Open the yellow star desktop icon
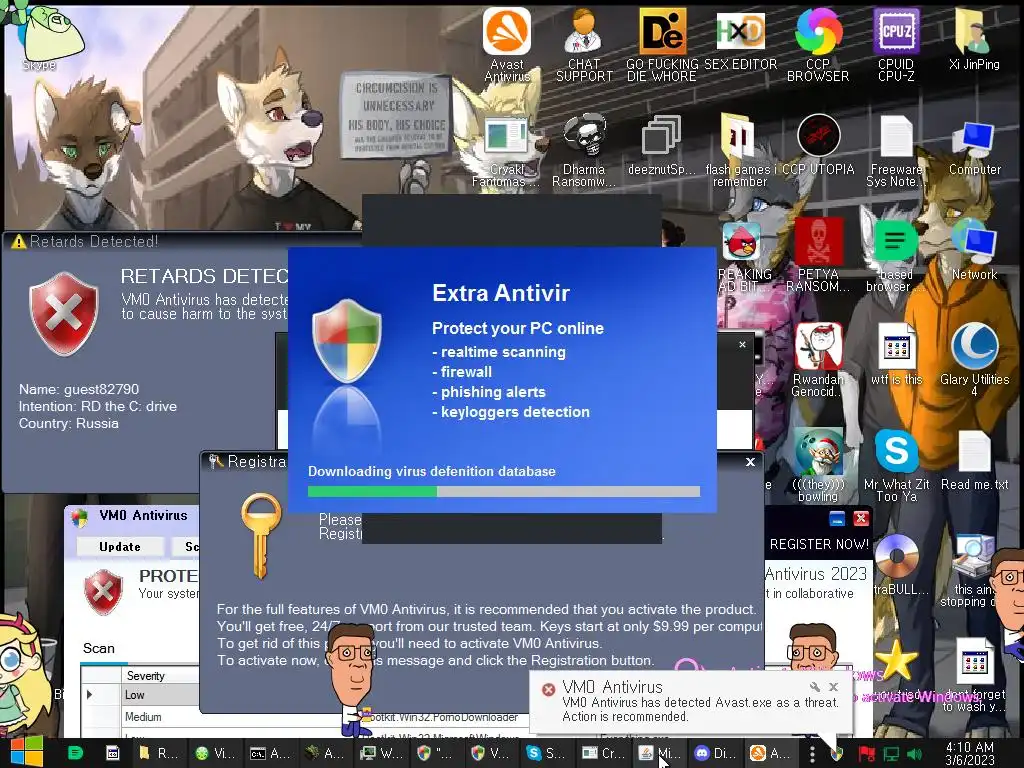 pyautogui.click(x=896, y=660)
